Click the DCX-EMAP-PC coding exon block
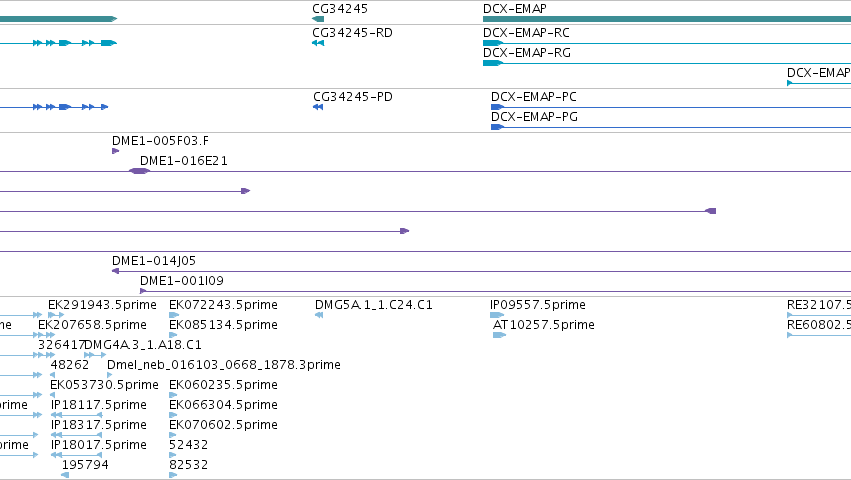The height and width of the screenshot is (480, 851). click(x=497, y=107)
